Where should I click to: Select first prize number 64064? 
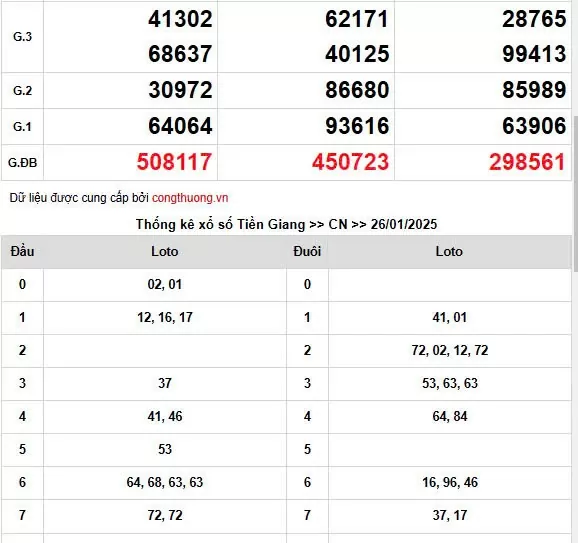pos(180,126)
